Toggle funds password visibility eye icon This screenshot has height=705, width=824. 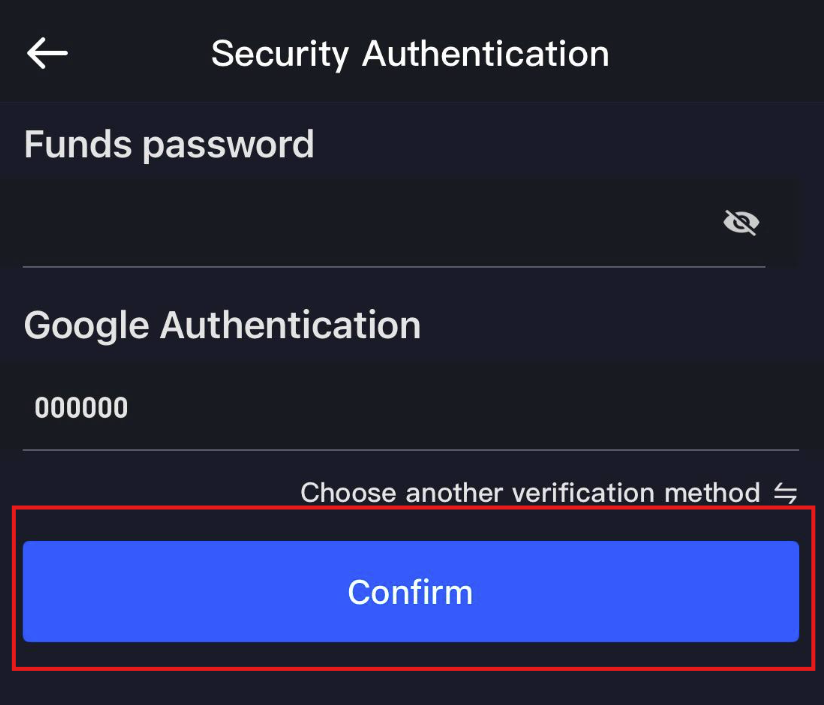click(741, 222)
